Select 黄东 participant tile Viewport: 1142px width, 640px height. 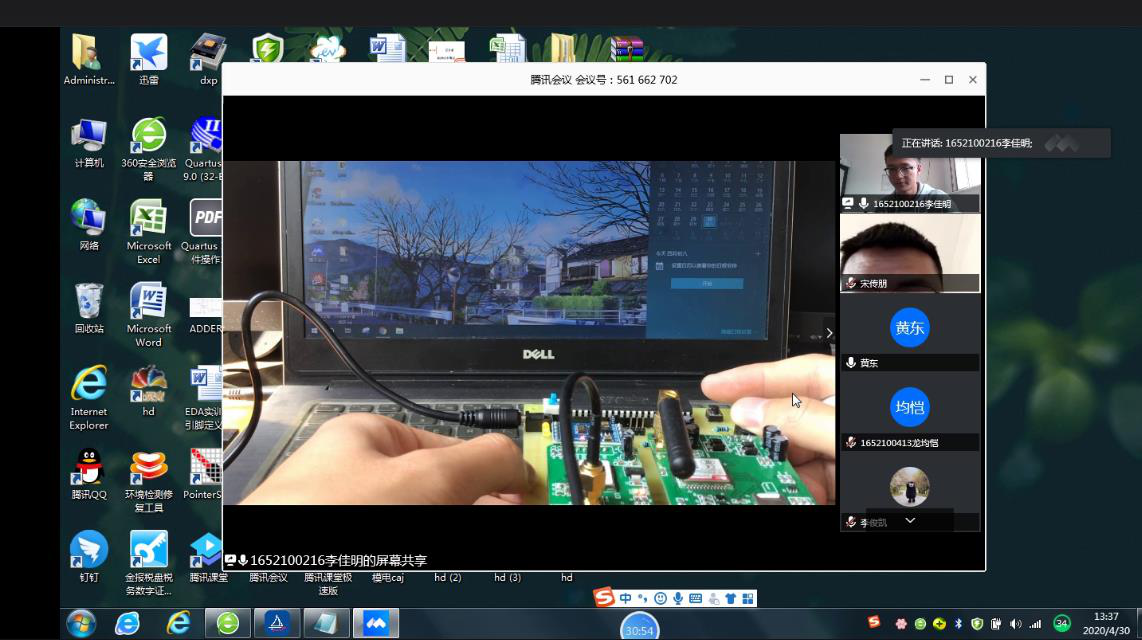pos(910,334)
